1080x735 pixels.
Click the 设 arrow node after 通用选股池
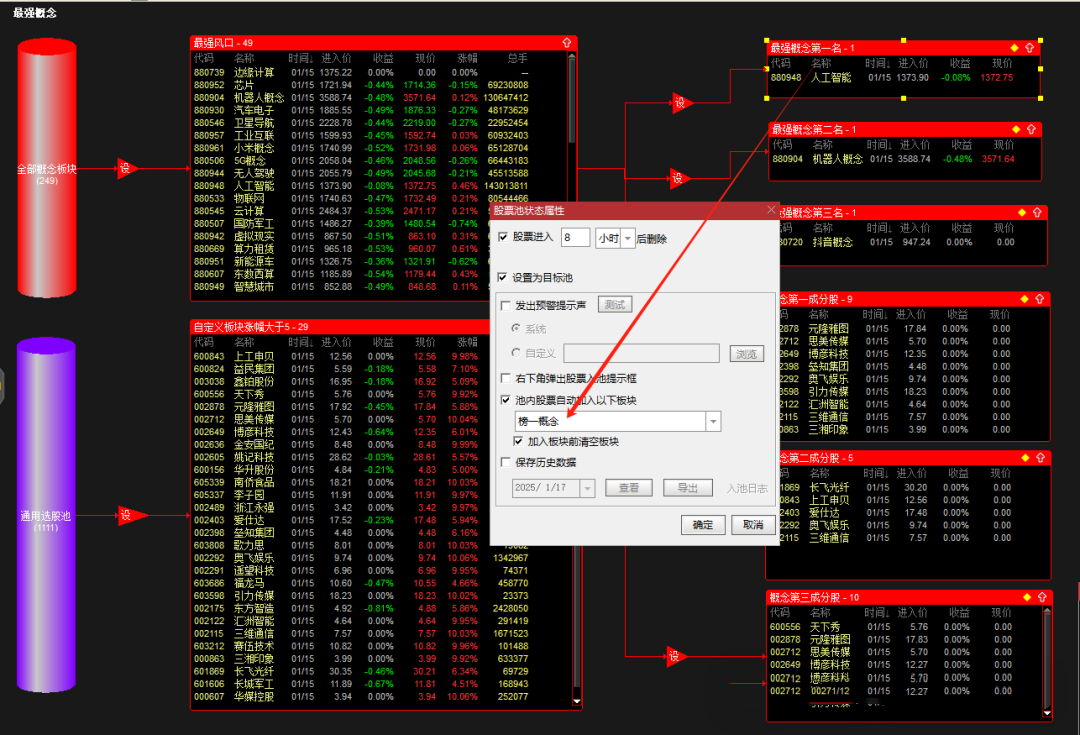tap(126, 515)
